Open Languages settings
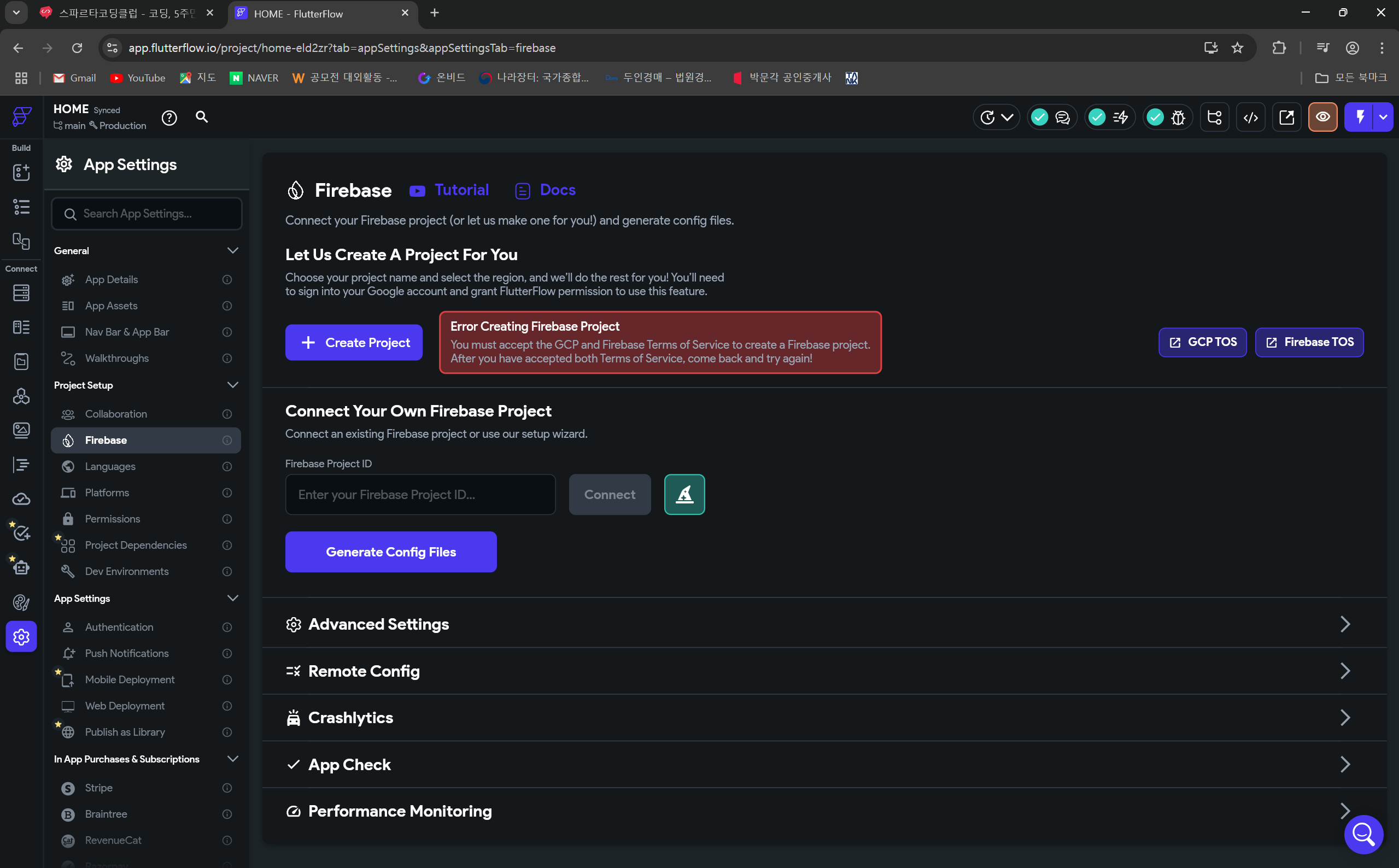The image size is (1399, 868). [146, 466]
